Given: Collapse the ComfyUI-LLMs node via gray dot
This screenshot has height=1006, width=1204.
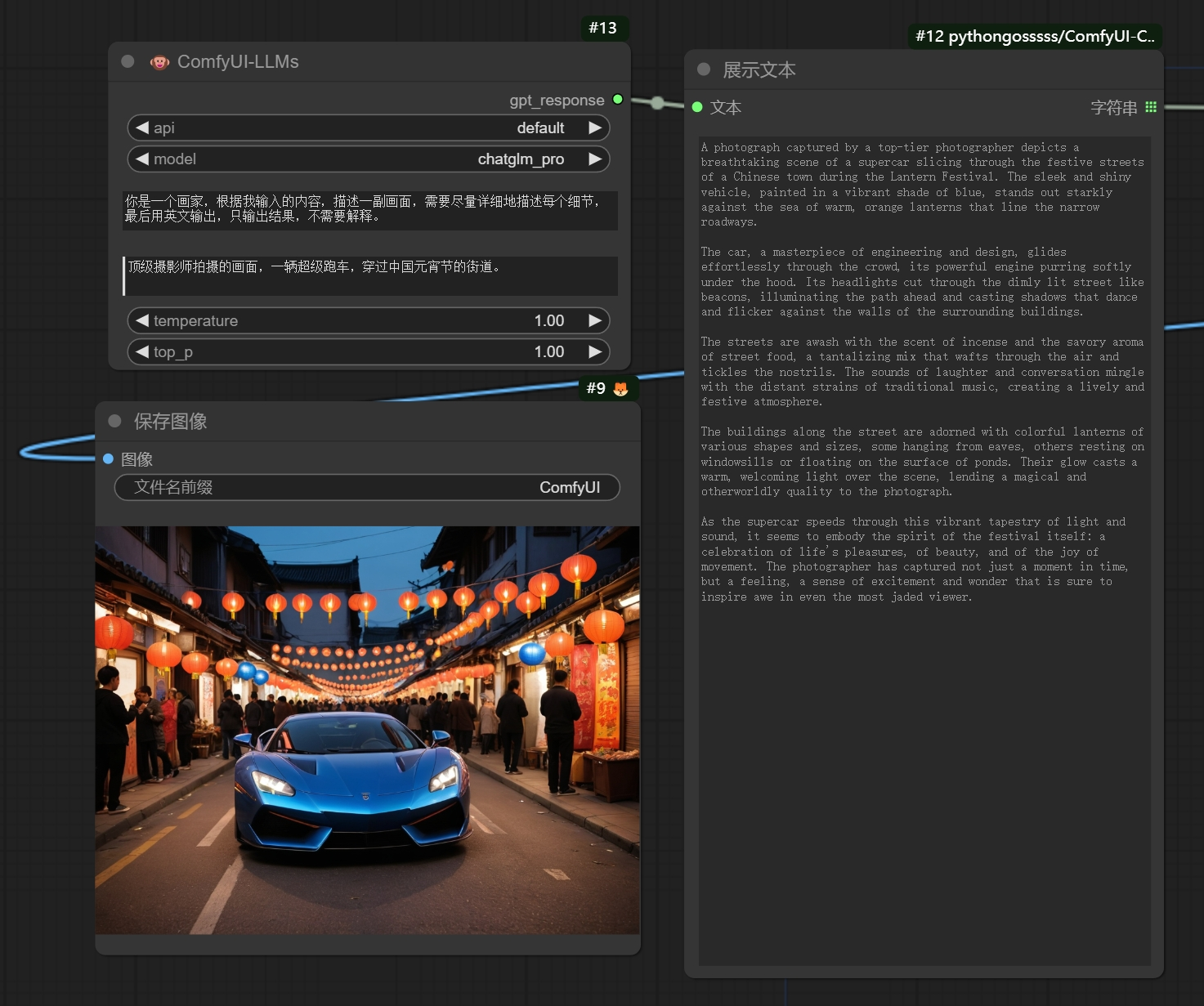Looking at the screenshot, I should point(128,61).
